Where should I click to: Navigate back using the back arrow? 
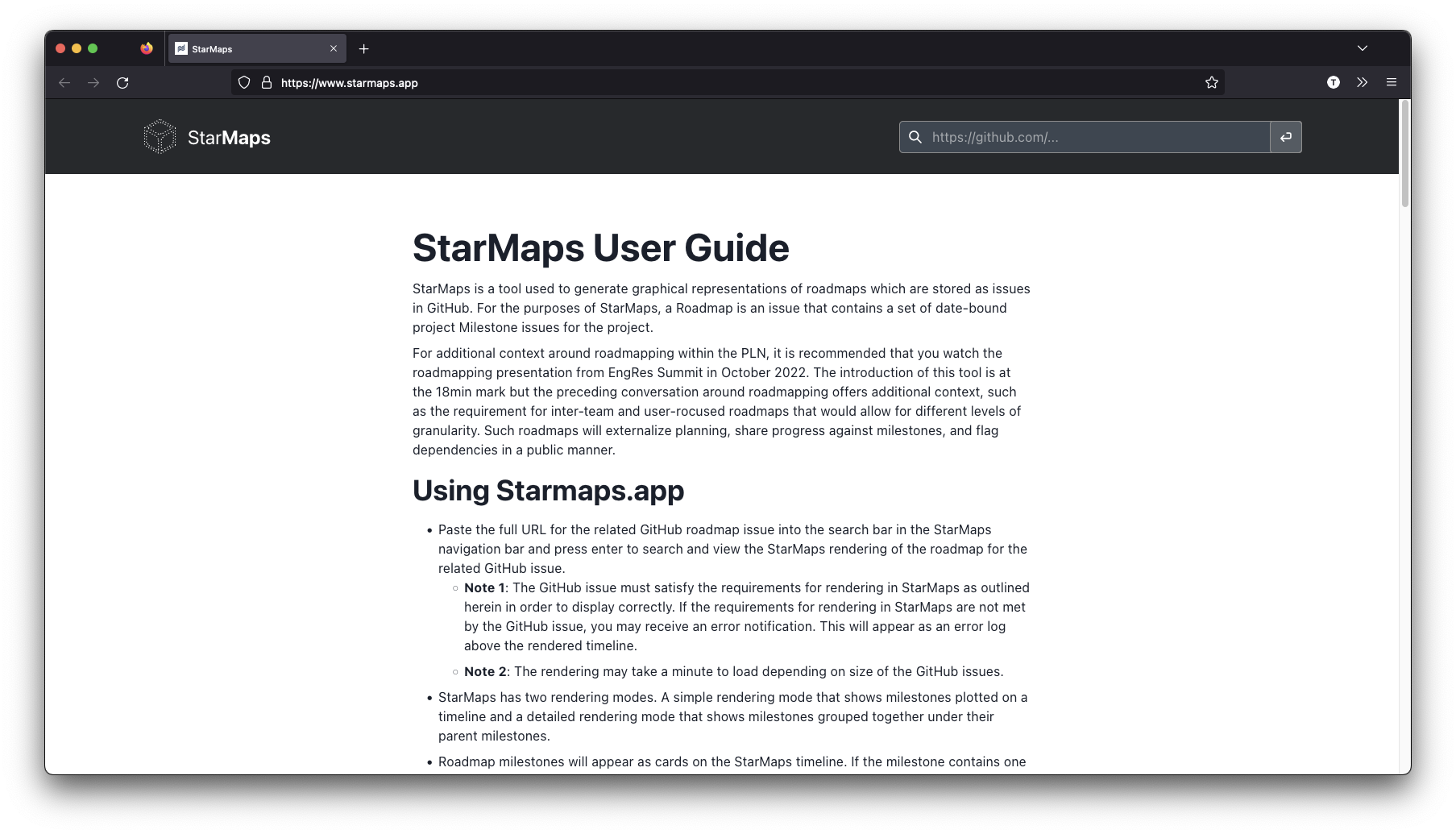[x=64, y=82]
